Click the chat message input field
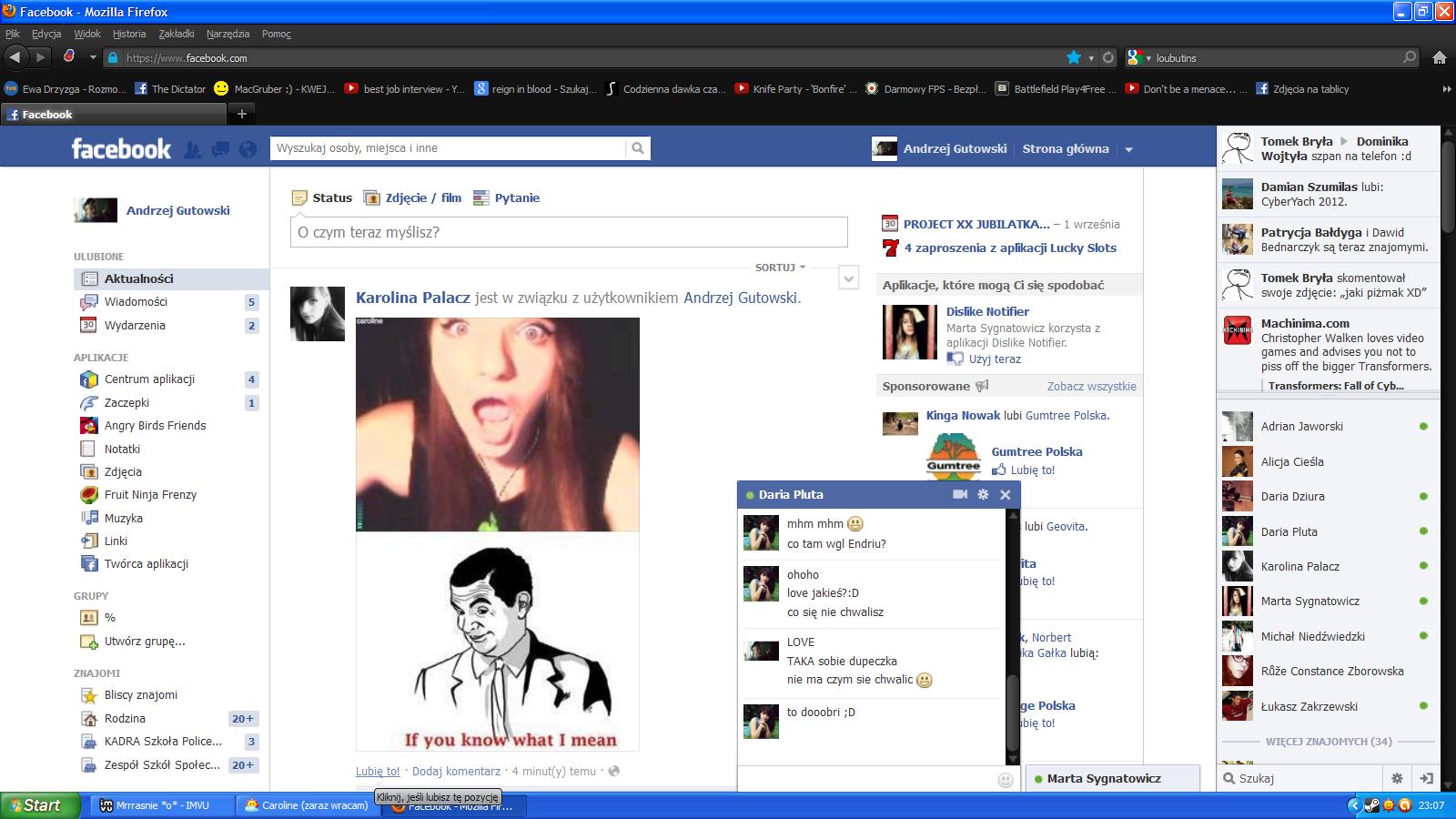This screenshot has height=819, width=1456. tap(867, 780)
